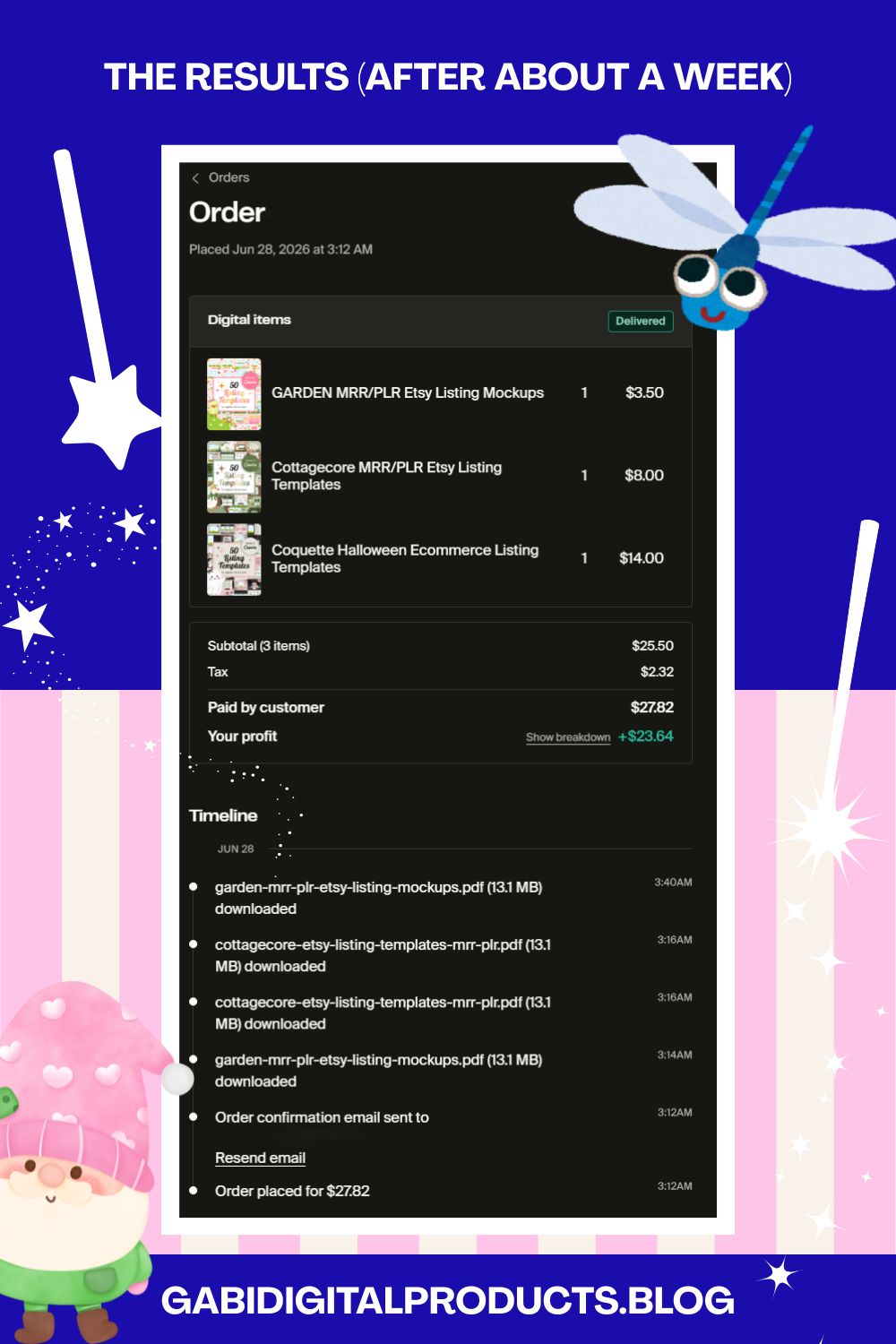Click the Order placed for $27.82 entry
The image size is (896, 1344).
tap(292, 1191)
